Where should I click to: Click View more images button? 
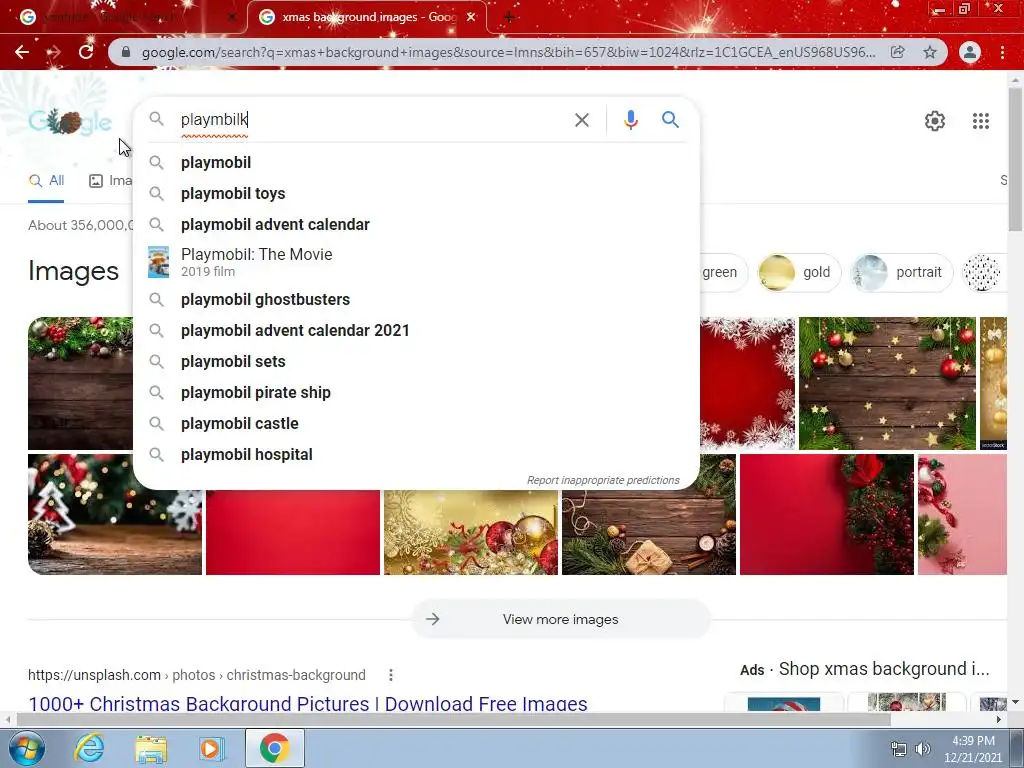pos(560,619)
